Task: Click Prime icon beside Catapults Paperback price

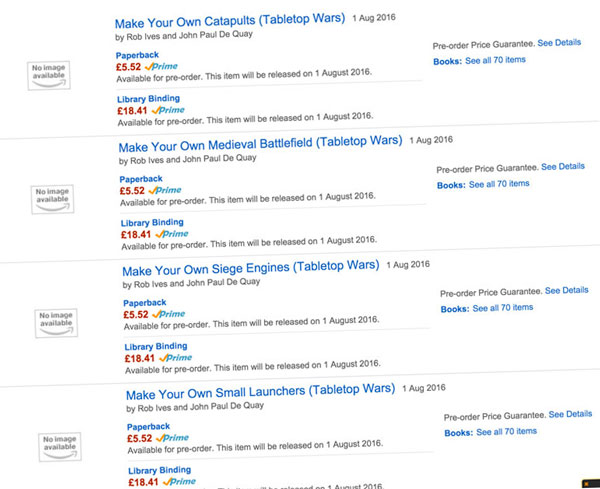Action: pos(161,66)
